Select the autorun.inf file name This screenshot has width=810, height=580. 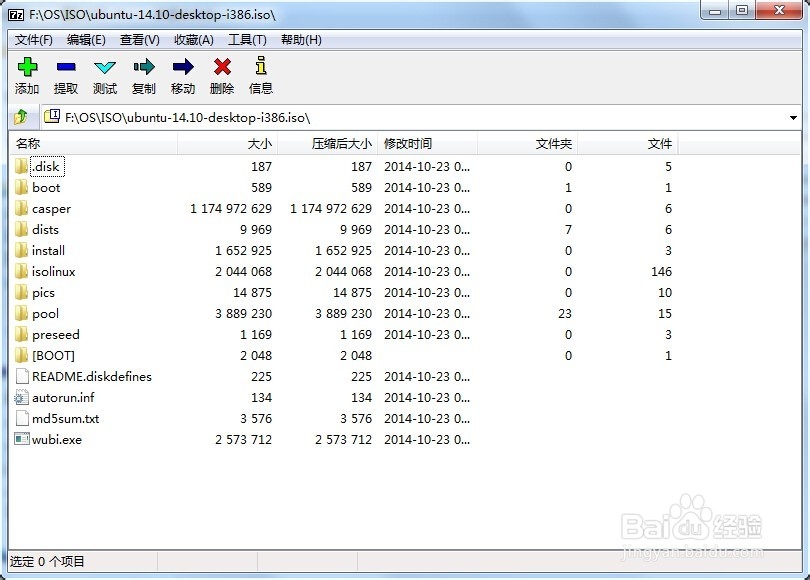click(63, 398)
